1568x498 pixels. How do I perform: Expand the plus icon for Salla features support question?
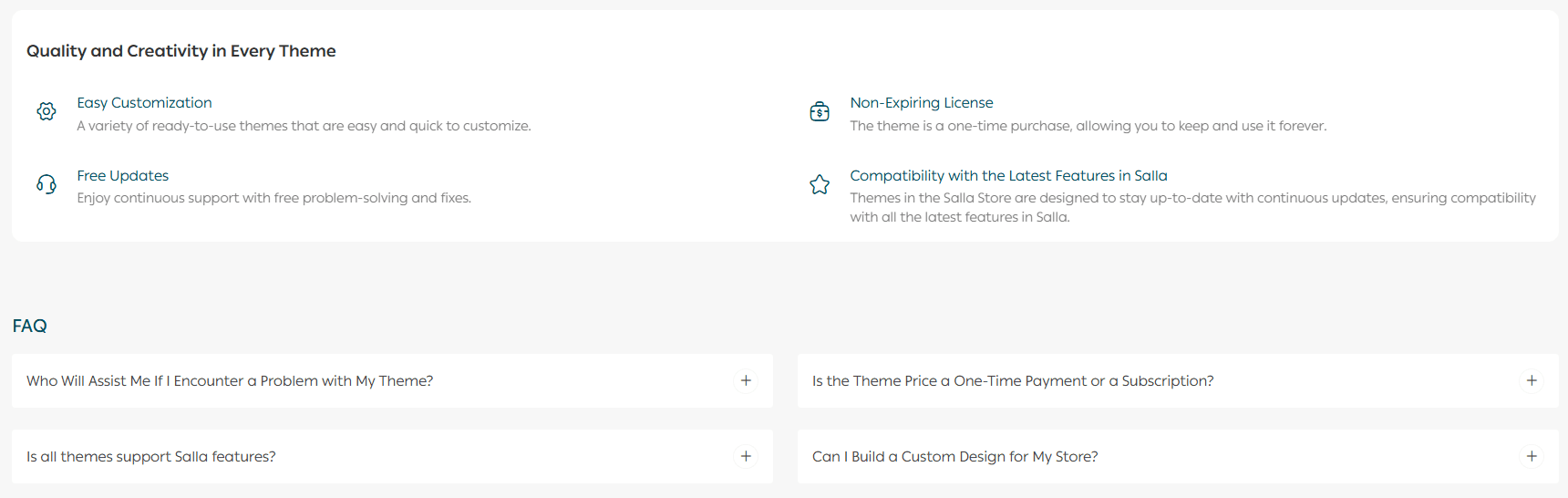pos(746,456)
